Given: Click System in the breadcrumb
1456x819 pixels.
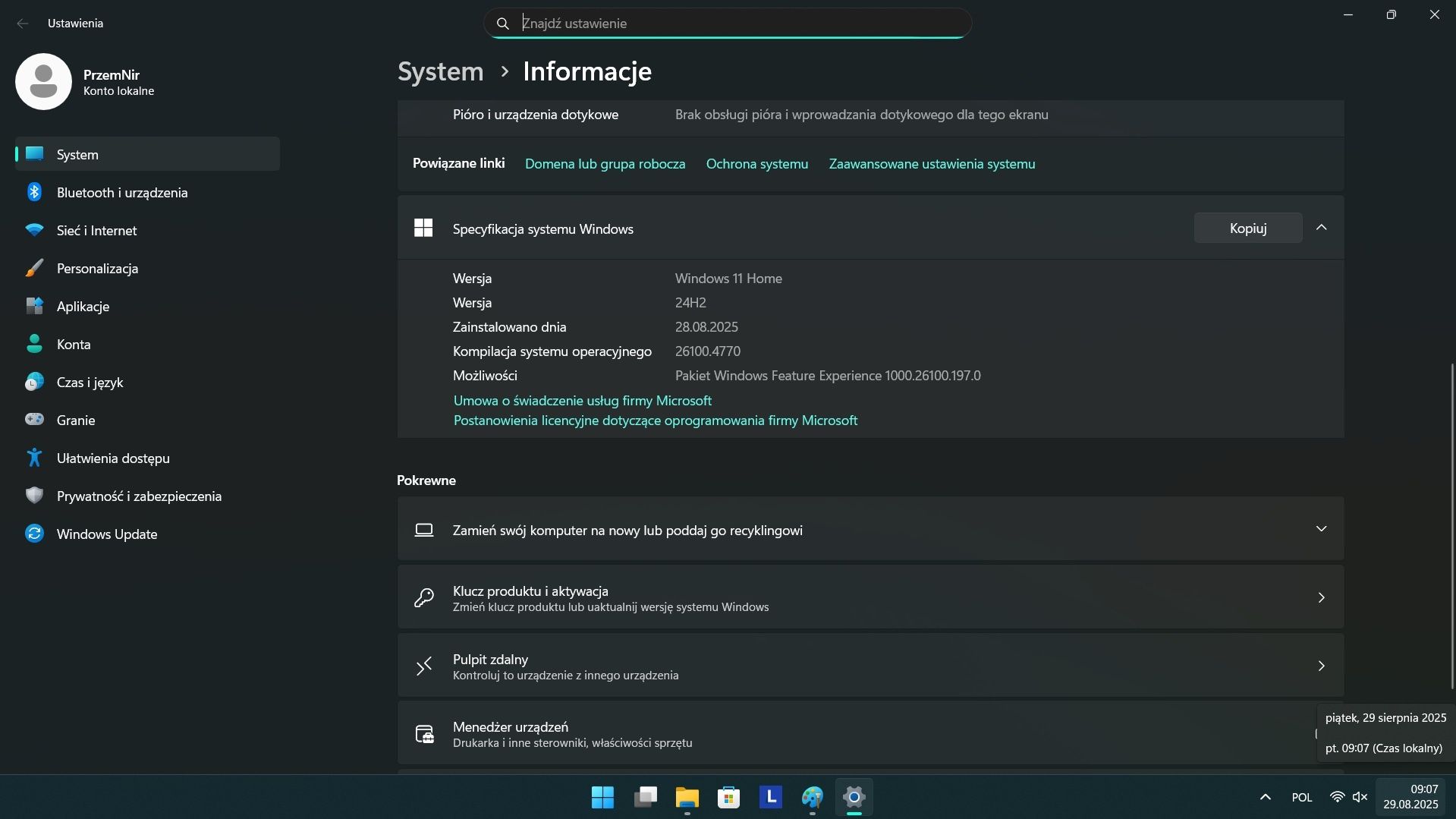Looking at the screenshot, I should (441, 71).
